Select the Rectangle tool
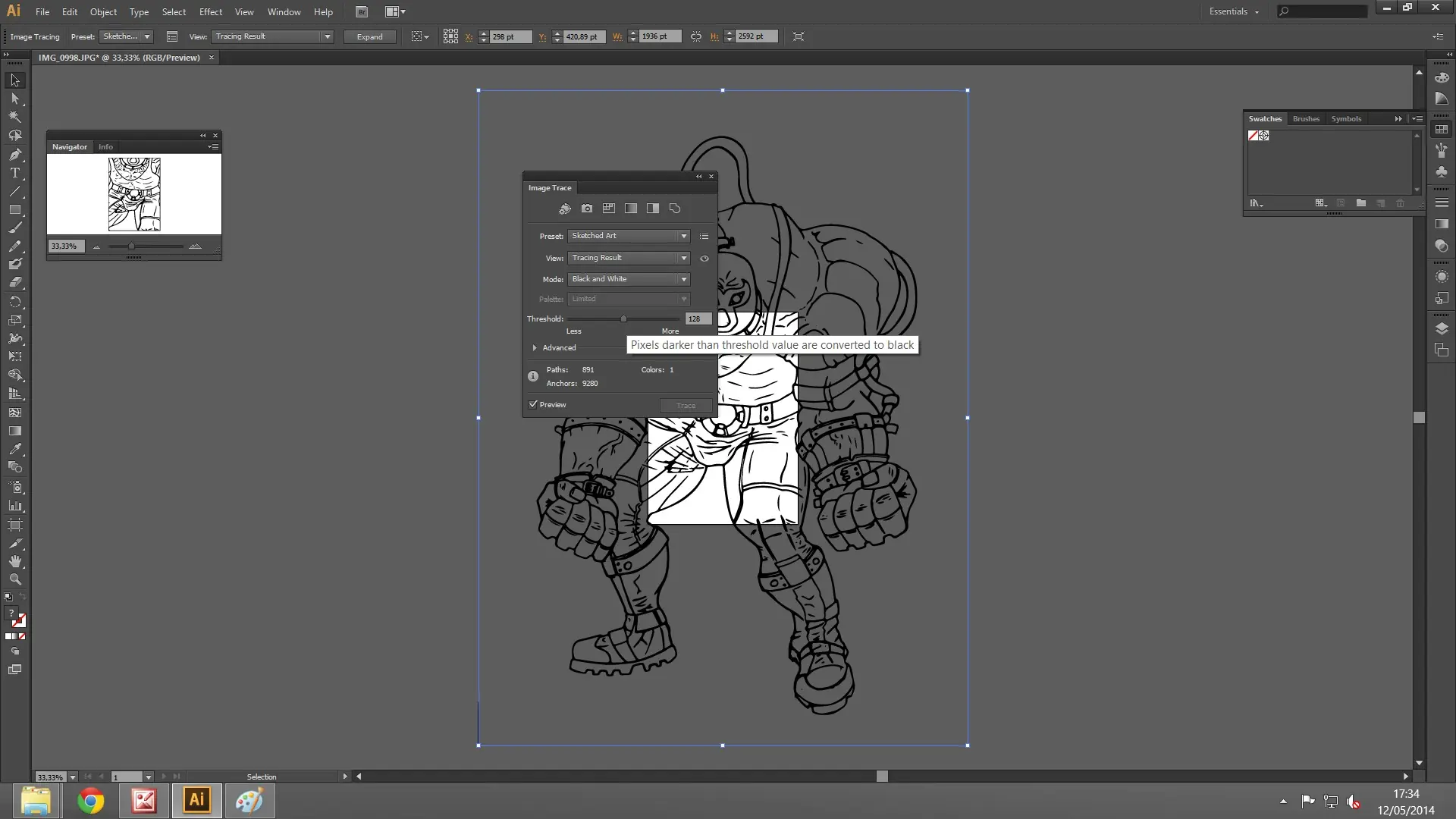Viewport: 1456px width, 819px height. [x=15, y=209]
